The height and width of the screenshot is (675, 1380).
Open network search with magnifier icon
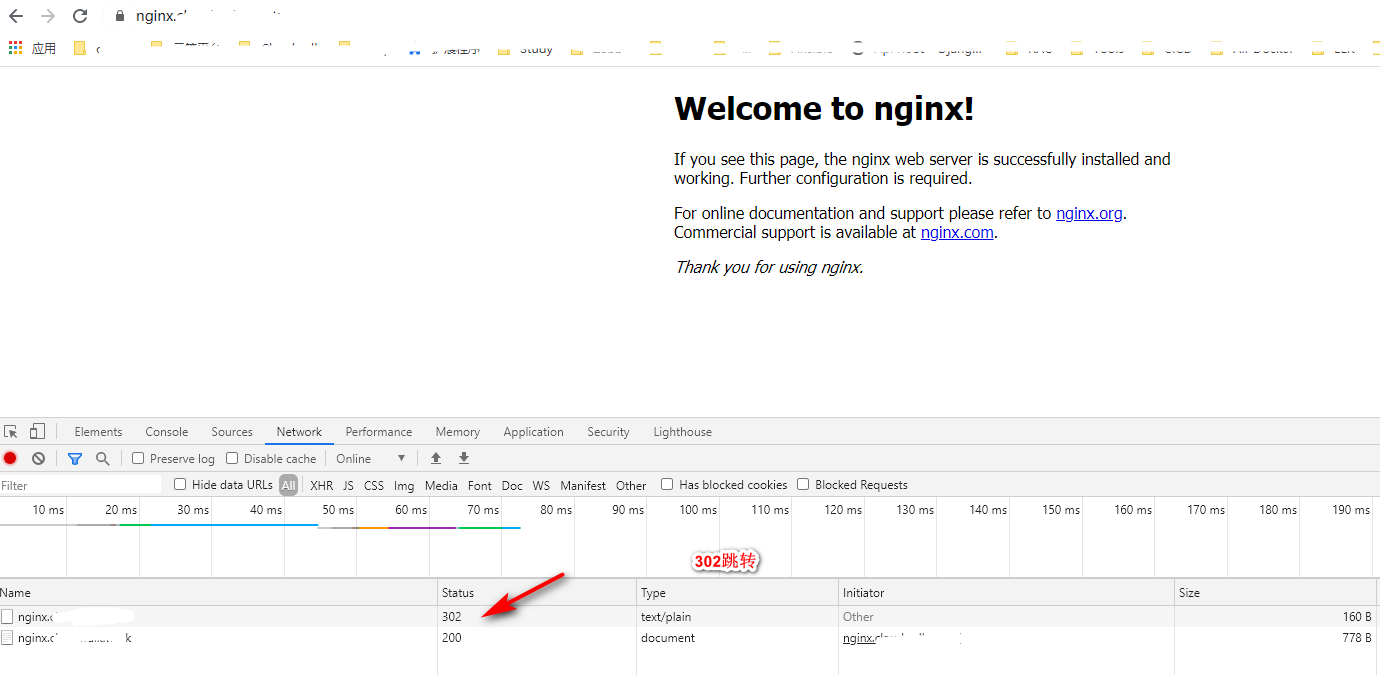(x=102, y=458)
